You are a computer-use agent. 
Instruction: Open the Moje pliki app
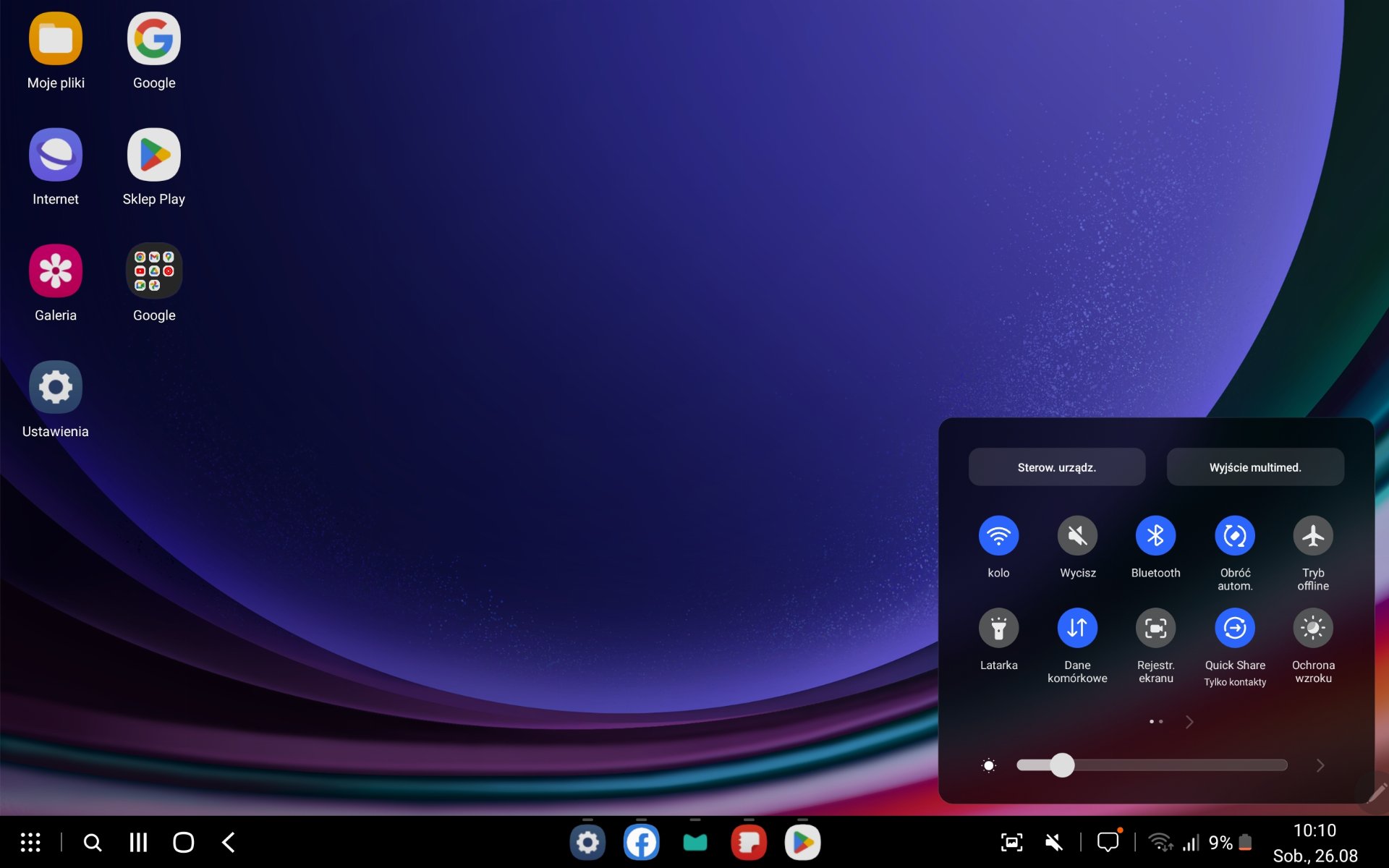click(56, 38)
